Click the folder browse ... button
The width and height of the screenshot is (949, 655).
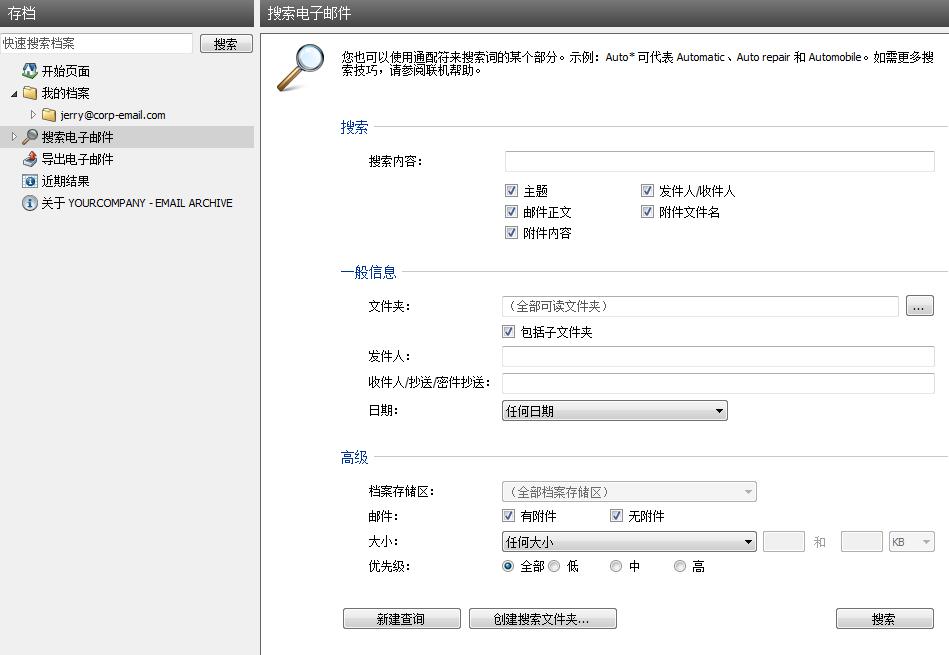coord(919,306)
